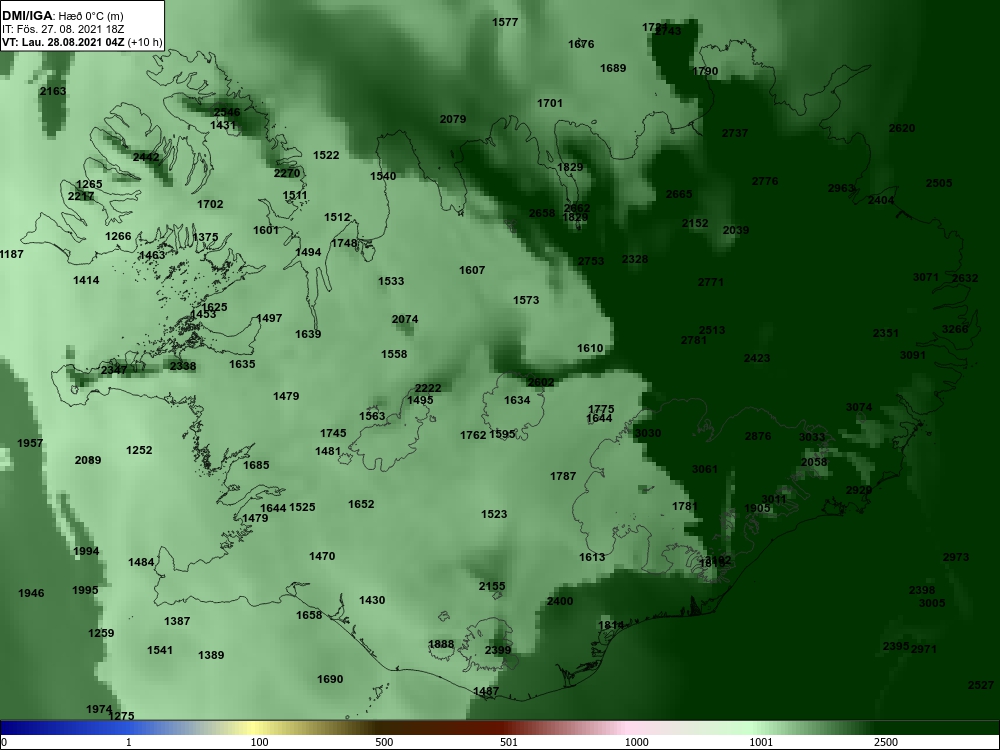The width and height of the screenshot is (1000, 750).
Task: Click the map value 2442
Action: 146,157
